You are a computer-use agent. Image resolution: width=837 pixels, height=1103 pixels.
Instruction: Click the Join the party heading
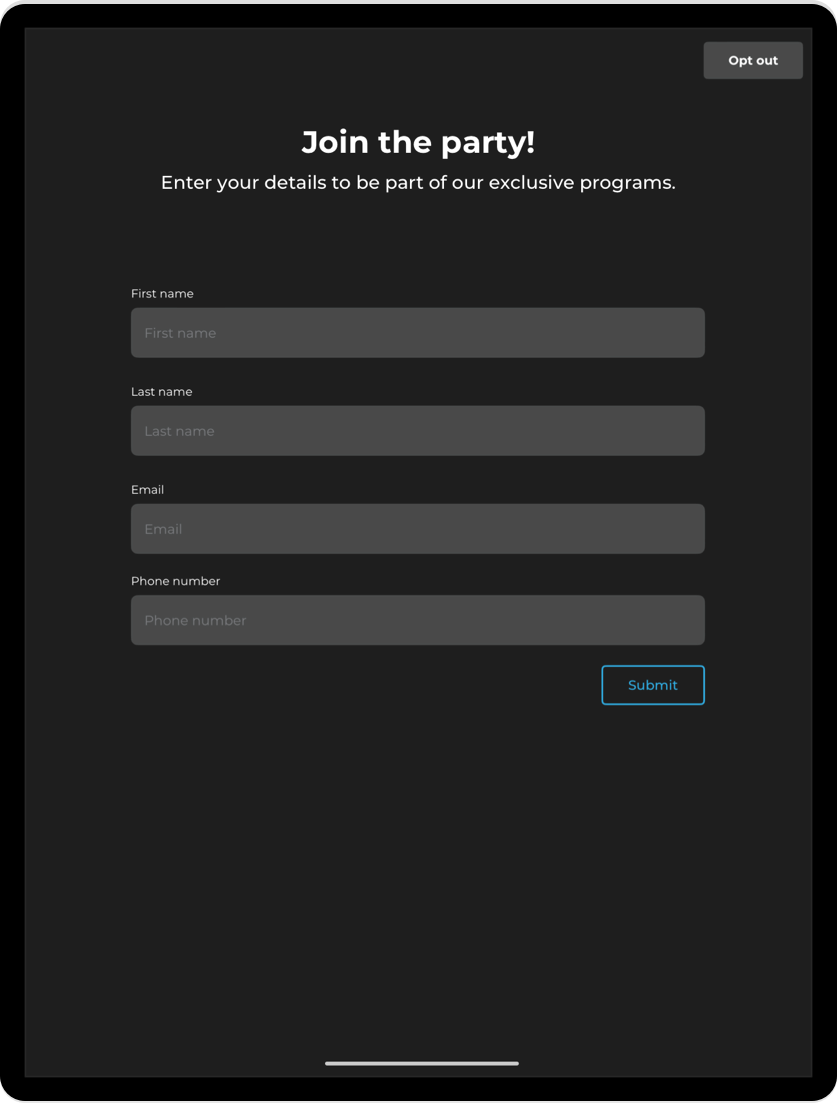tap(418, 142)
